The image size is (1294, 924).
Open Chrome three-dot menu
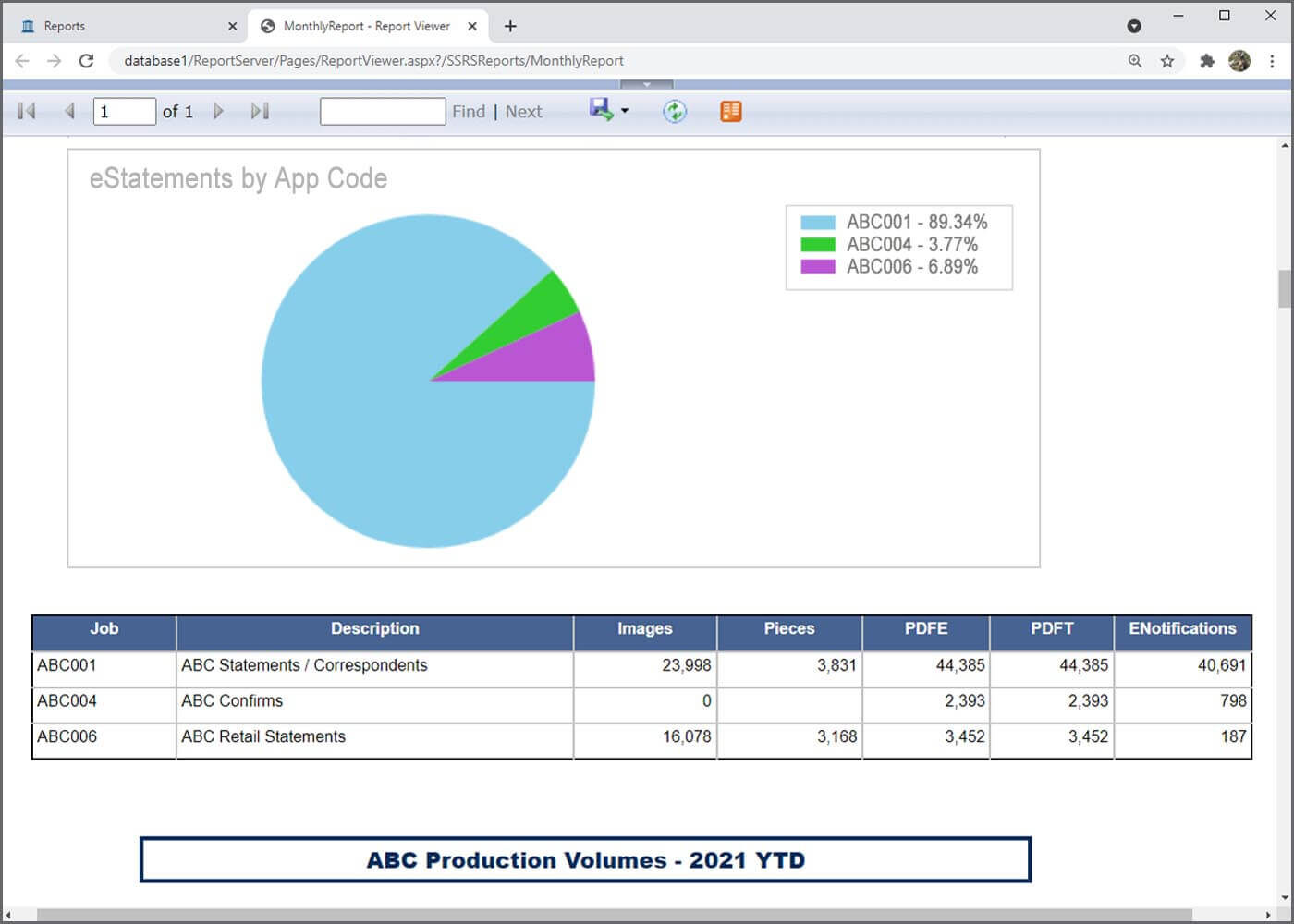click(x=1272, y=61)
